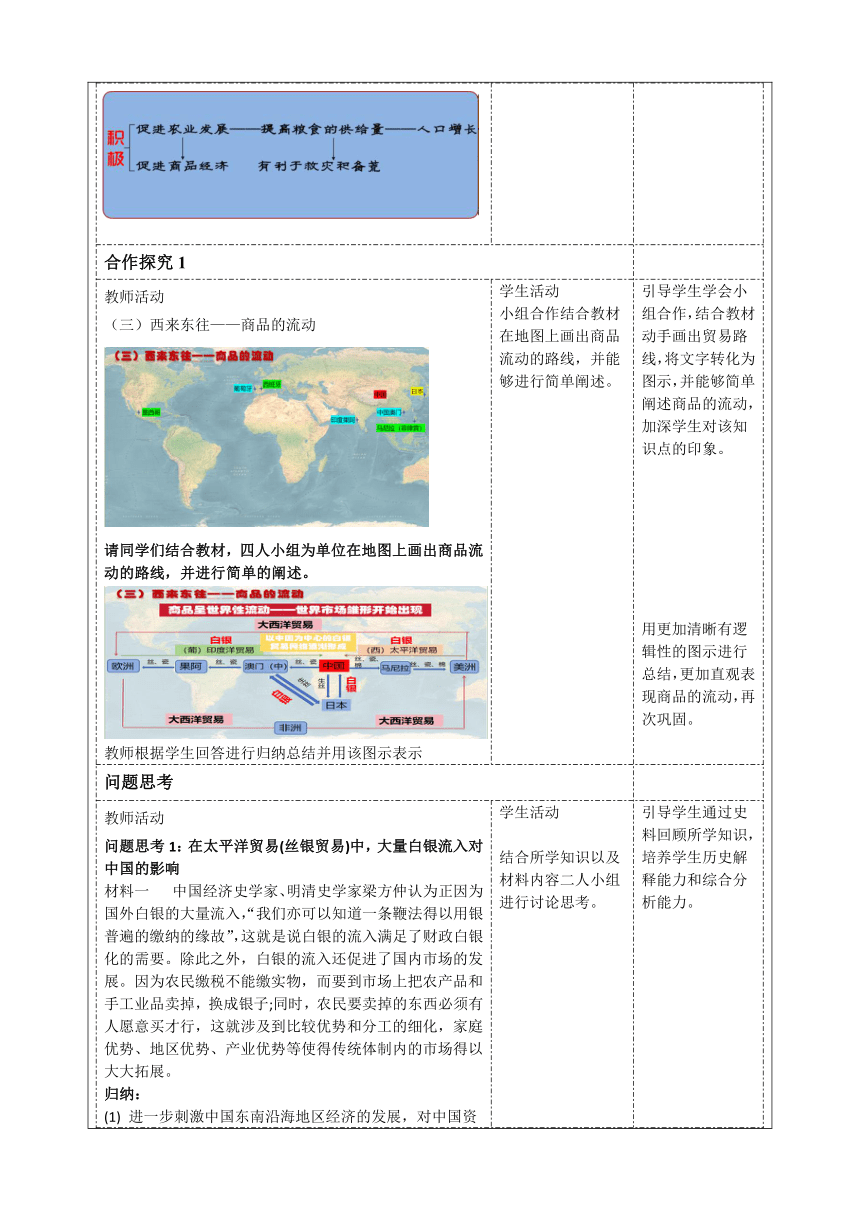Click '教师活动' under the 合作探究 1 section
This screenshot has height=1216, width=860.
[x=135, y=296]
